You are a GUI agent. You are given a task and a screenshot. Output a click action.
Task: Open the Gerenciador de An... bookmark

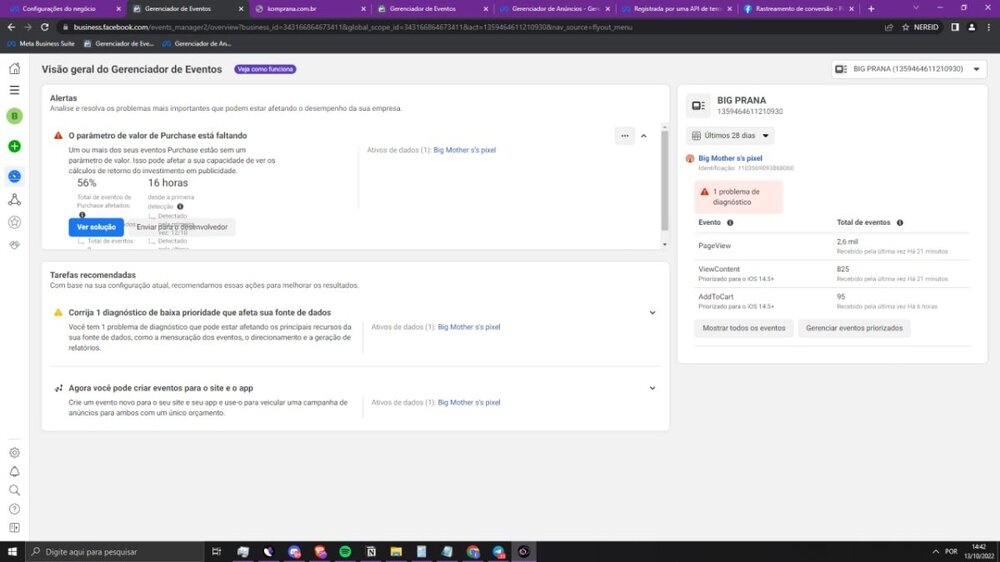(x=196, y=43)
